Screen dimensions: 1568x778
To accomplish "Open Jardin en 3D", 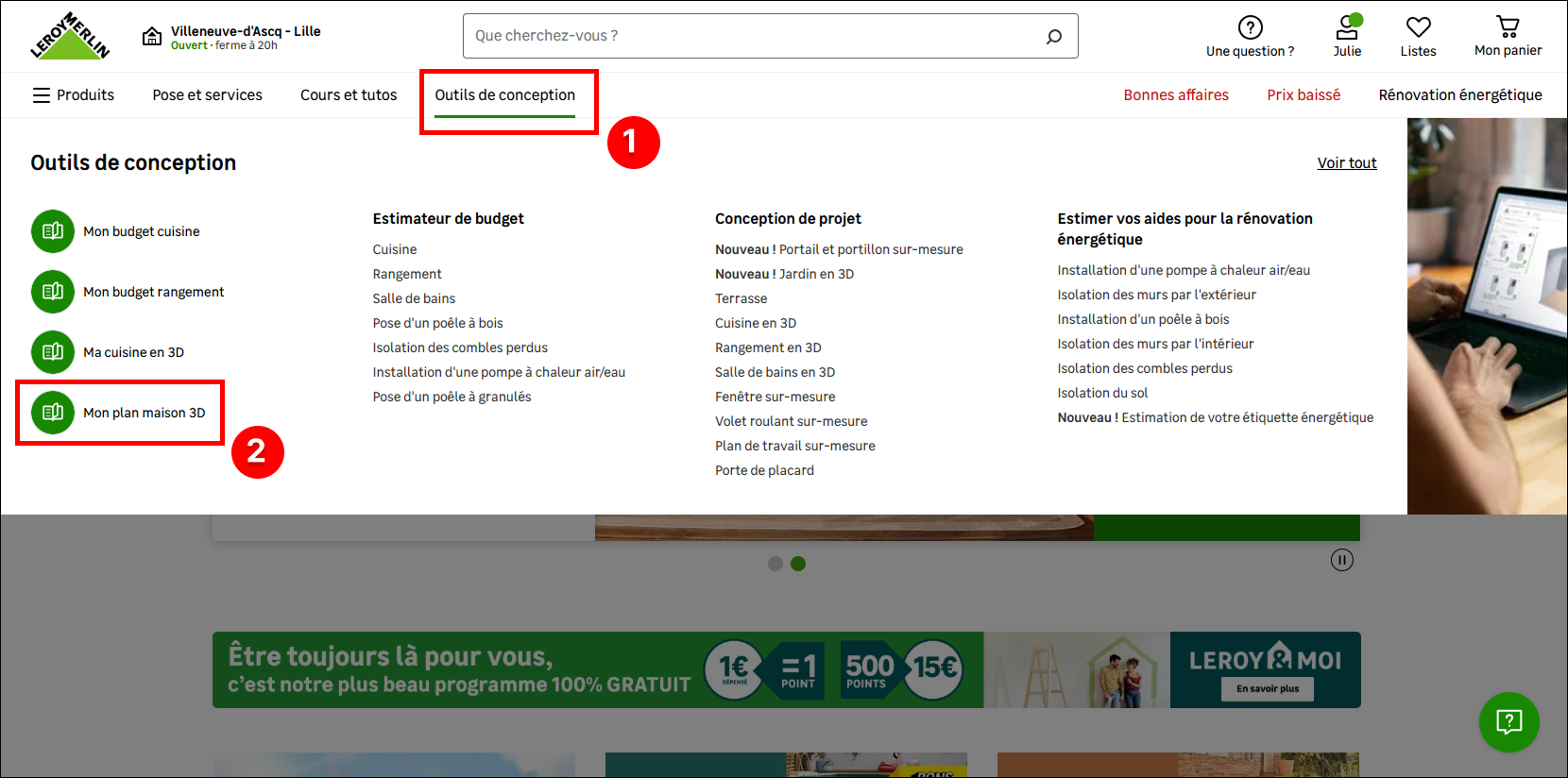I will pyautogui.click(x=784, y=274).
